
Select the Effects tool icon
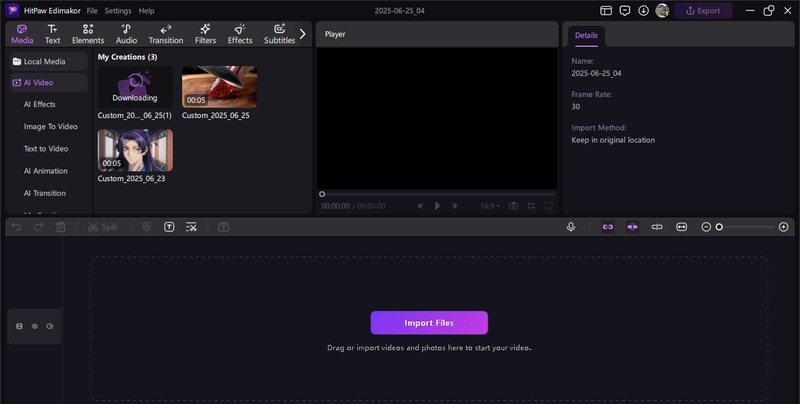tap(240, 34)
